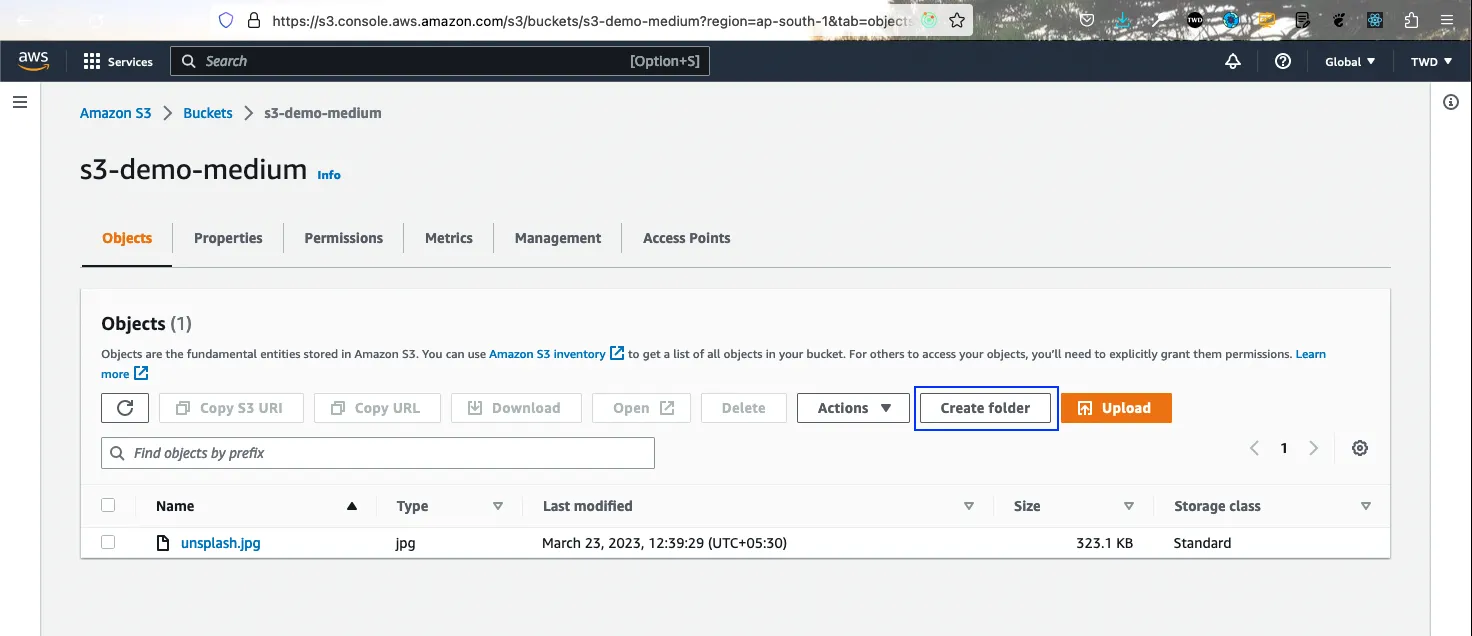Open the Services grid menu
Viewport: 1472px width, 636px height.
pyautogui.click(x=118, y=61)
